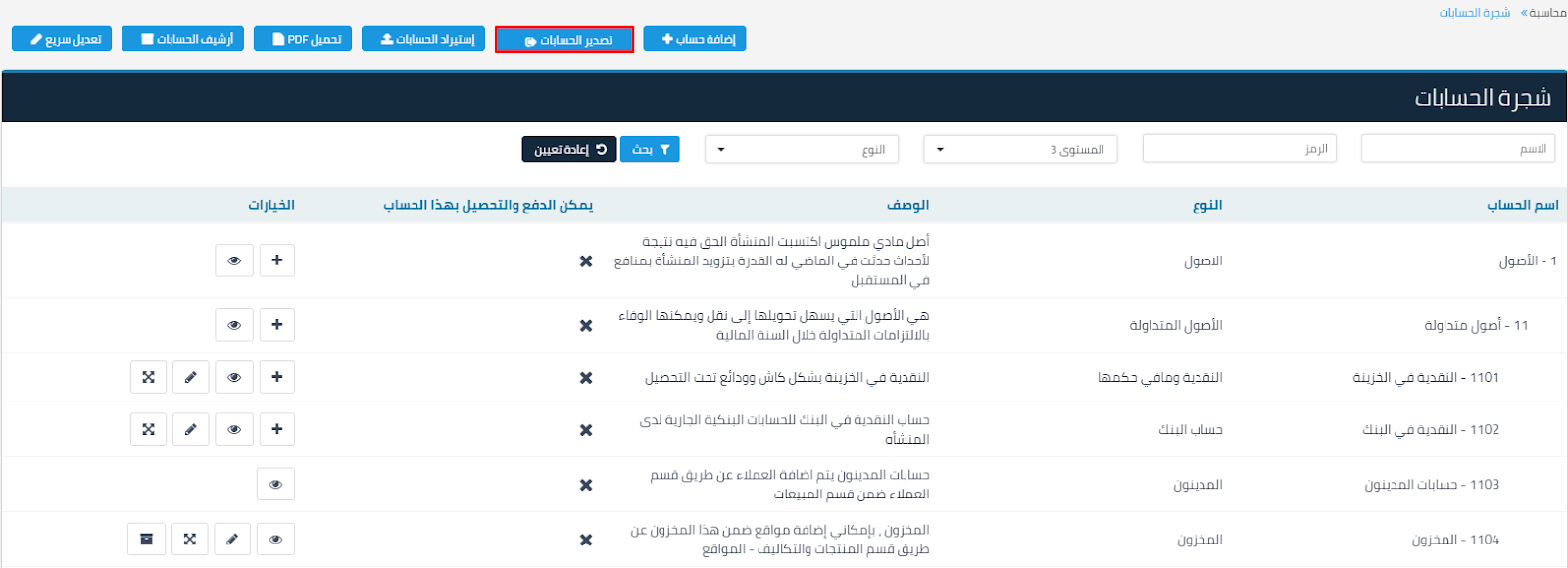Viewport: 1568px width, 568px height.
Task: Click the plus icon in أصول متداولة row
Action: coord(277,325)
